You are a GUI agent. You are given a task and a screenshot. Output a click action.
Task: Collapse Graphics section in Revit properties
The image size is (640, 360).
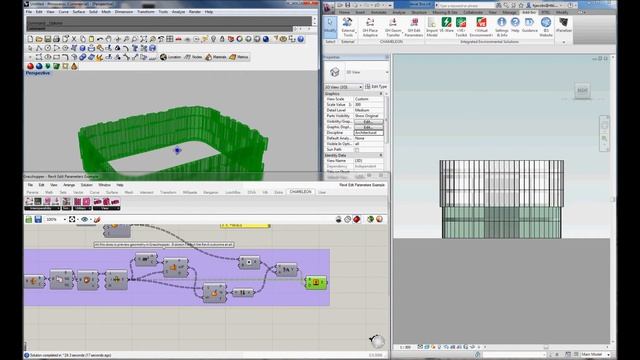click(x=381, y=94)
